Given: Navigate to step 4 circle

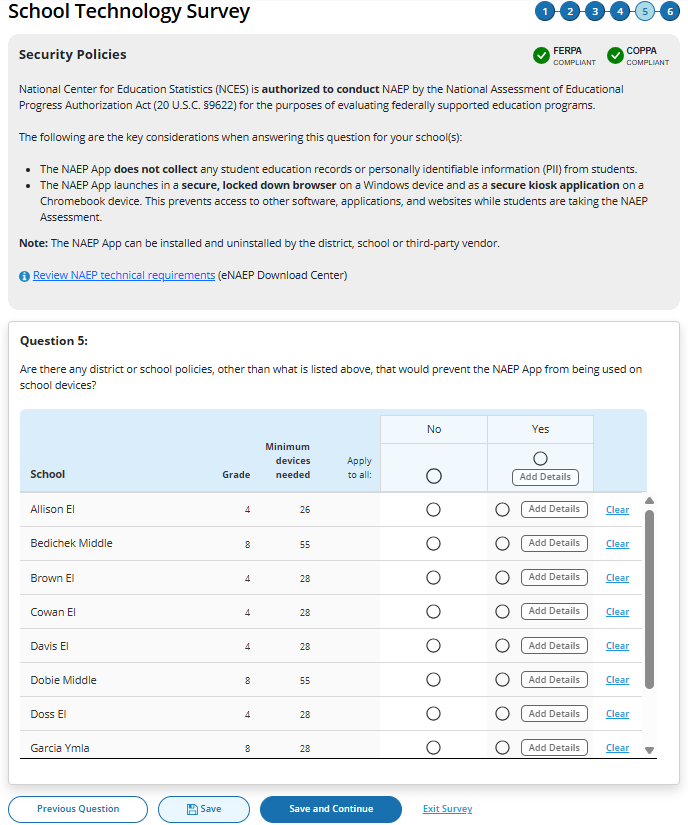Looking at the screenshot, I should (x=620, y=12).
